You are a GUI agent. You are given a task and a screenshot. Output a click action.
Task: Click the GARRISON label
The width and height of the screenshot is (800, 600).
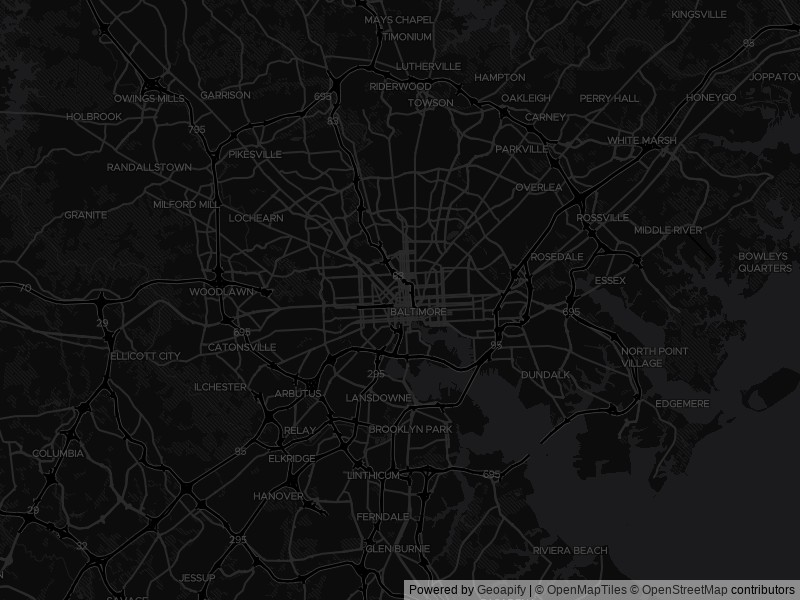pyautogui.click(x=225, y=95)
